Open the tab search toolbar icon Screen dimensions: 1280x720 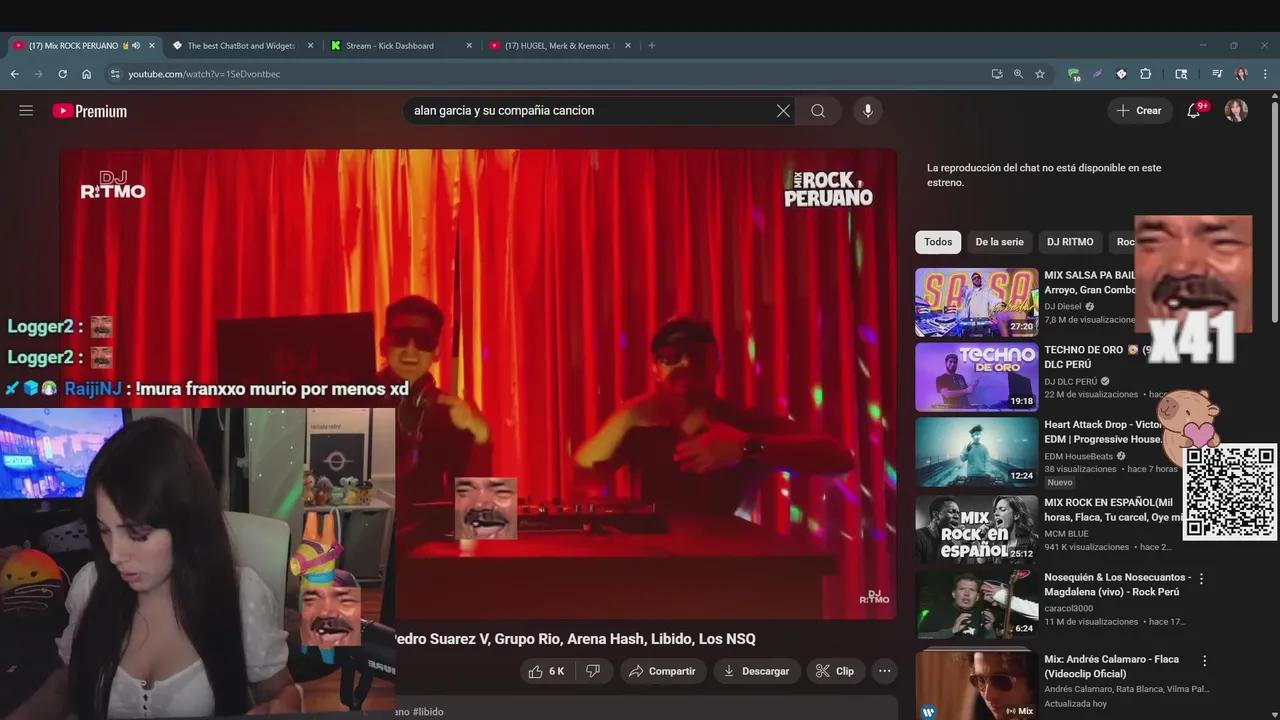pyautogui.click(x=1181, y=74)
